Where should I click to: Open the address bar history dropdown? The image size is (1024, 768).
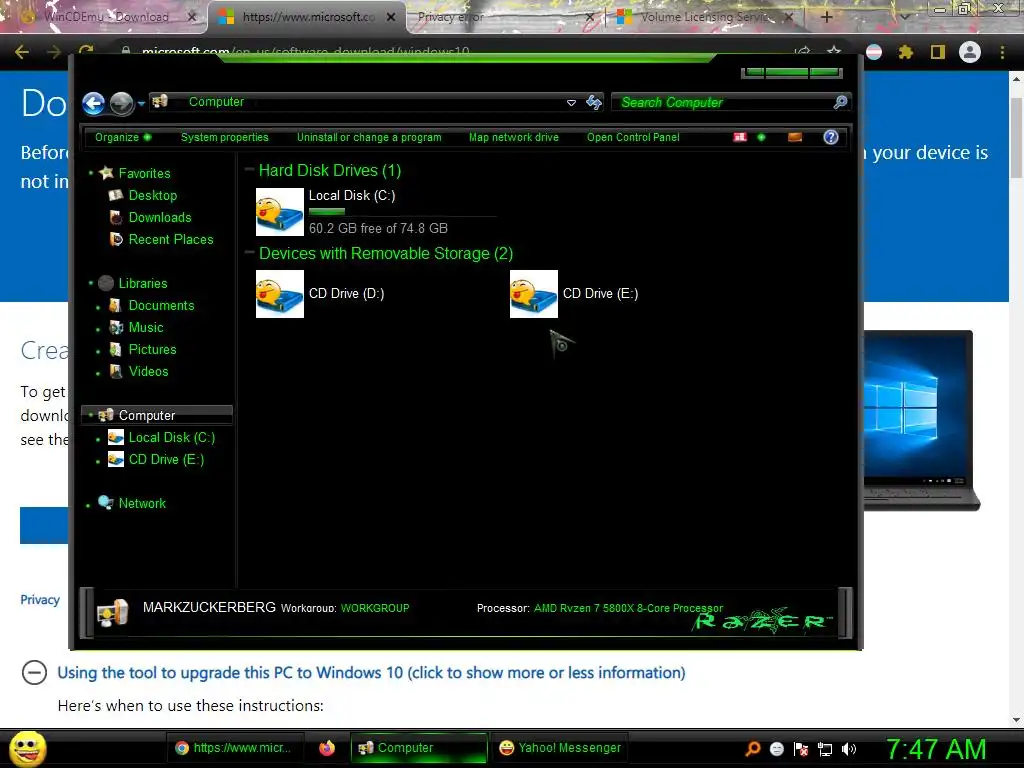(x=571, y=103)
